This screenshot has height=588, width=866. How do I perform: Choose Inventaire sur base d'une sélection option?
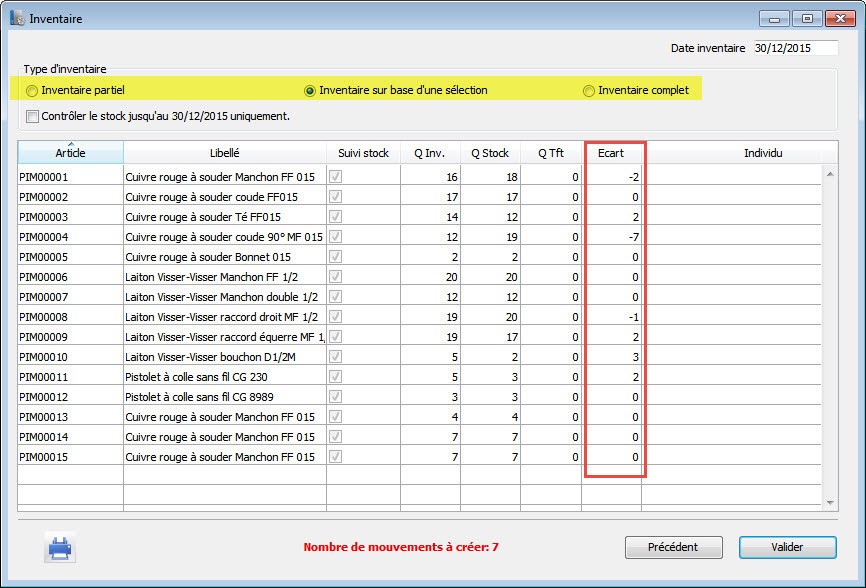pos(310,91)
